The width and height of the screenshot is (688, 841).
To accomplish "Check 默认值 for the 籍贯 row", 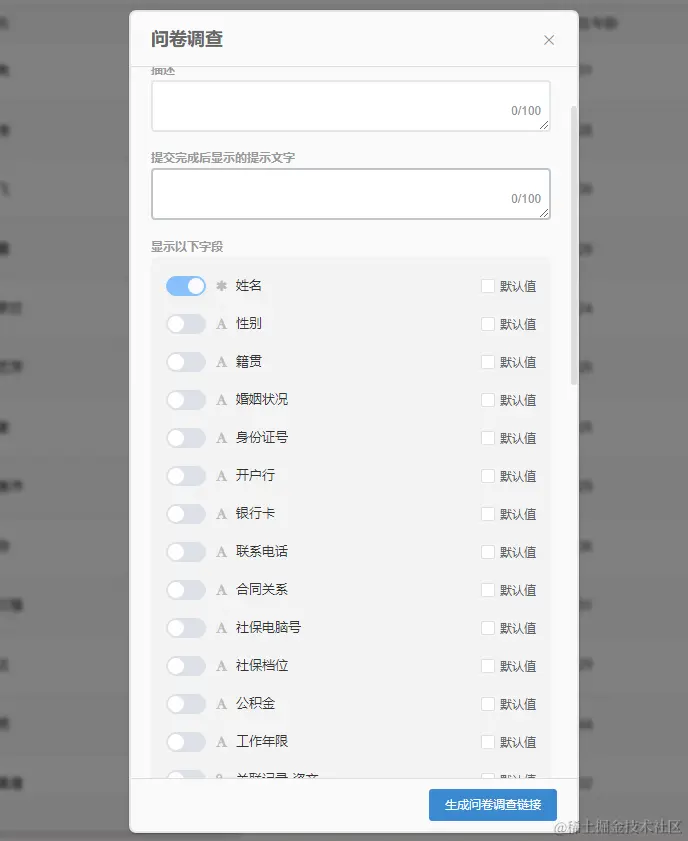I will click(x=488, y=362).
